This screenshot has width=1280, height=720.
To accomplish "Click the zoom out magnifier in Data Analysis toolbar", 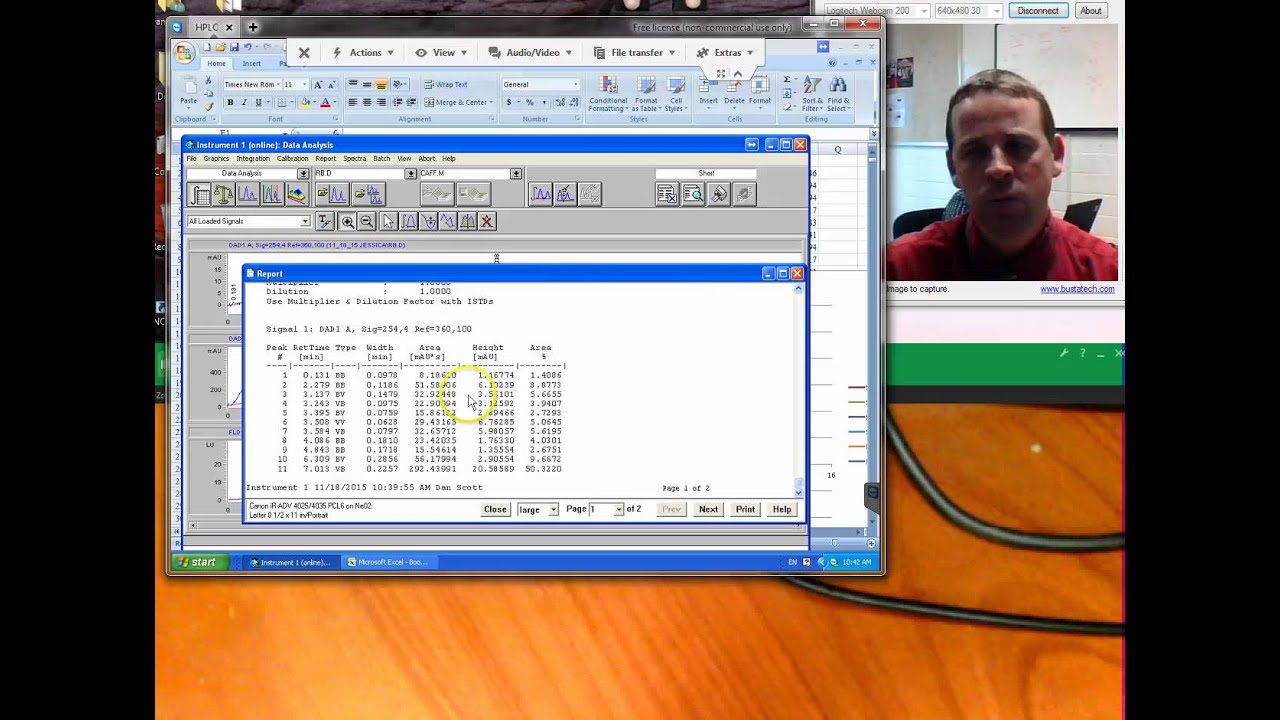I will pos(366,222).
